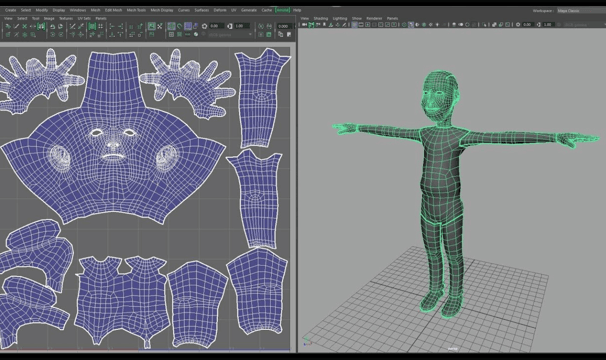Click the UV editor exposure field showing 0.00
The height and width of the screenshot is (360, 606).
tap(216, 26)
